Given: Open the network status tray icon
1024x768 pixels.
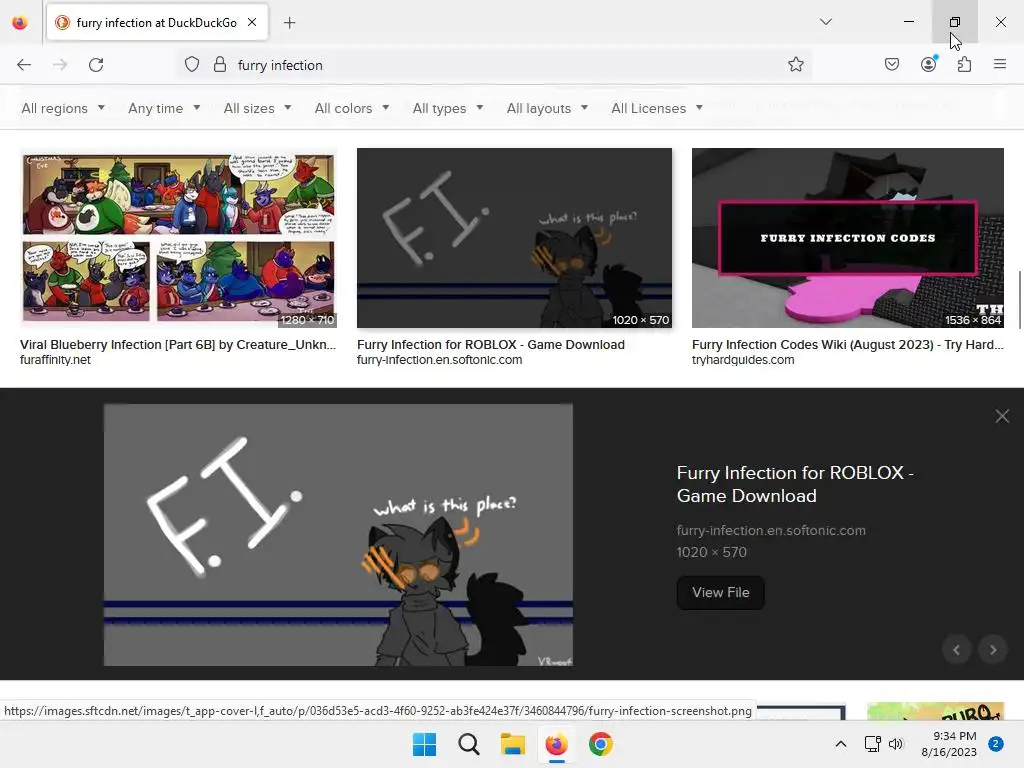Looking at the screenshot, I should [x=872, y=744].
